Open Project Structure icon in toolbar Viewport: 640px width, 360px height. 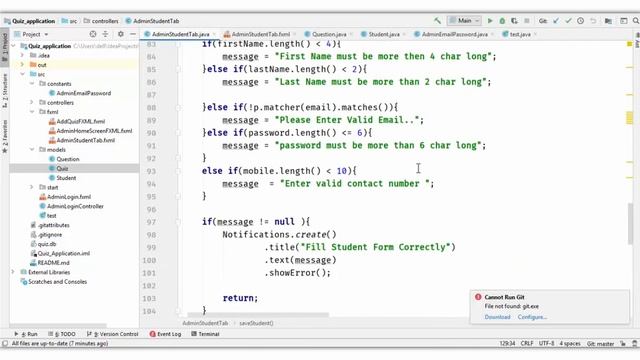coord(608,21)
